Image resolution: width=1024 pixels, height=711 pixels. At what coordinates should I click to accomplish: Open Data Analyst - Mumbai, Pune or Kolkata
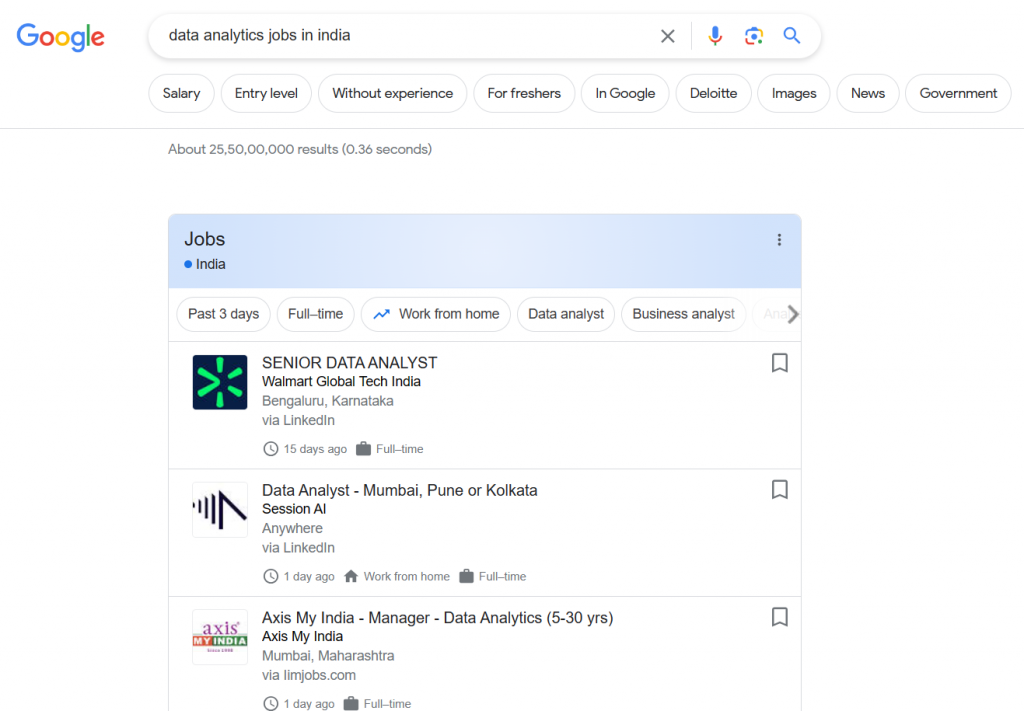point(400,490)
